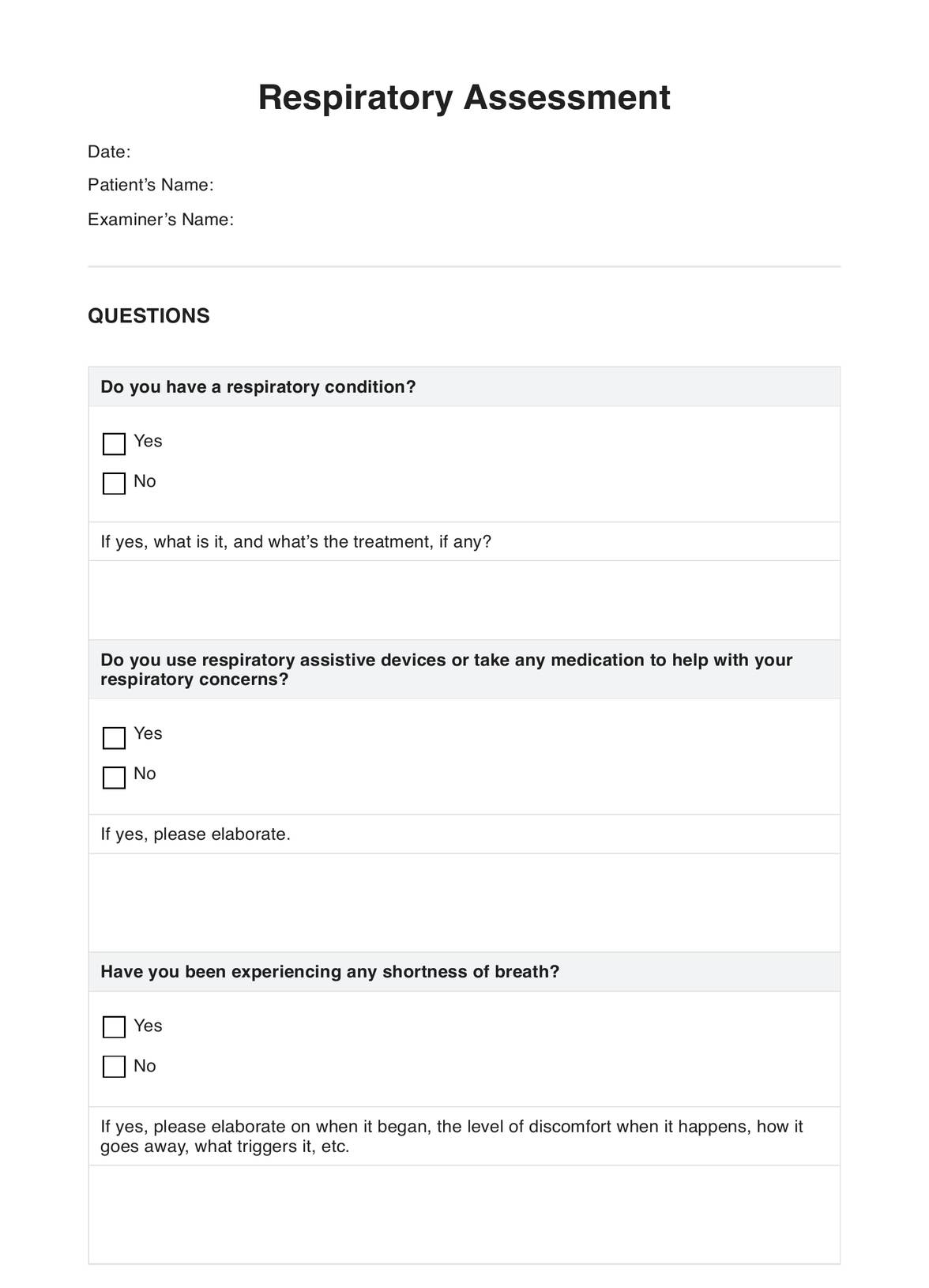Click the shortness of breath question header
929x1288 pixels.
click(329, 972)
